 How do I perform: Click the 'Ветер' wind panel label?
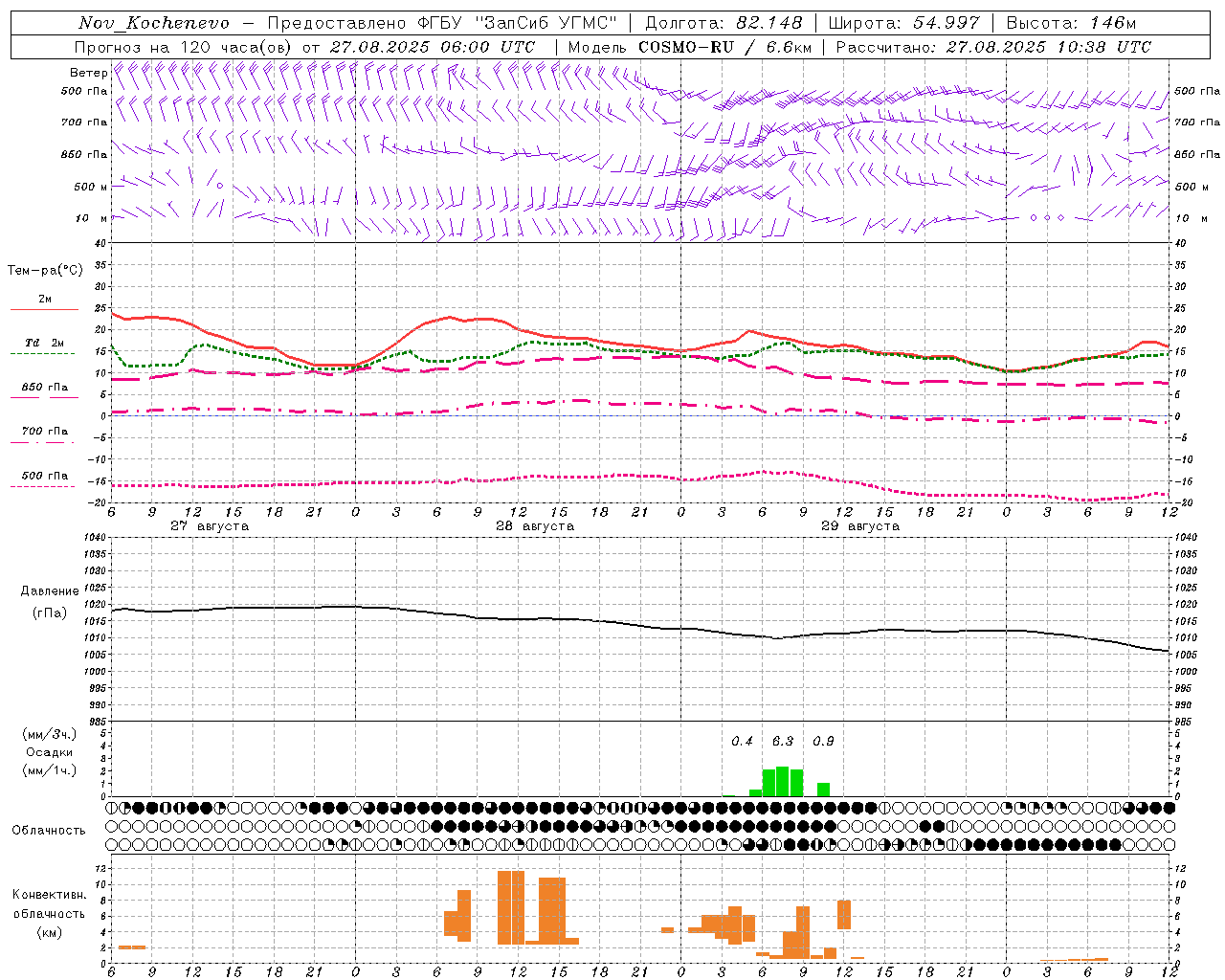coord(89,73)
